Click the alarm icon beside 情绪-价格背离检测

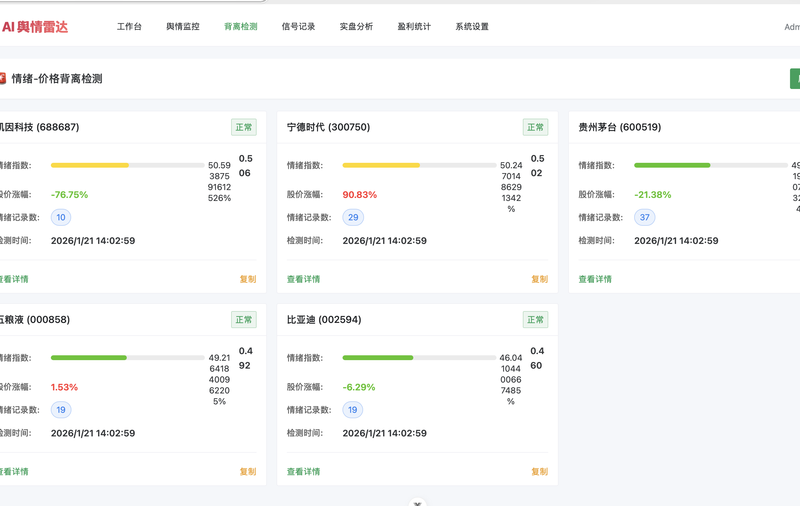pyautogui.click(x=3, y=78)
